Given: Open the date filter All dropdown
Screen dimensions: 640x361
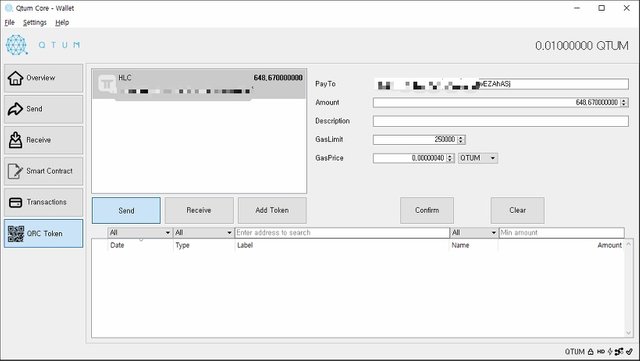Looking at the screenshot, I should tap(140, 233).
